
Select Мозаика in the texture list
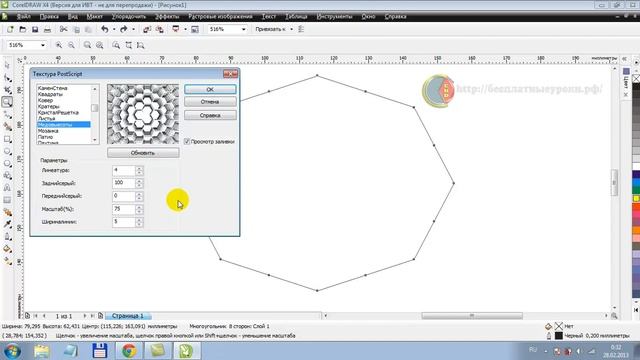click(48, 131)
